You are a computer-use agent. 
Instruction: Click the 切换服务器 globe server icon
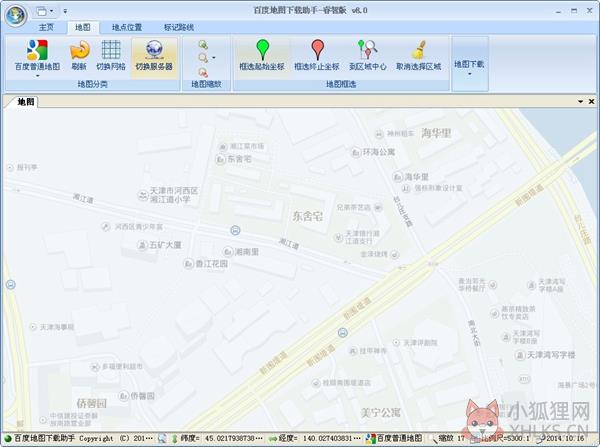pos(154,50)
